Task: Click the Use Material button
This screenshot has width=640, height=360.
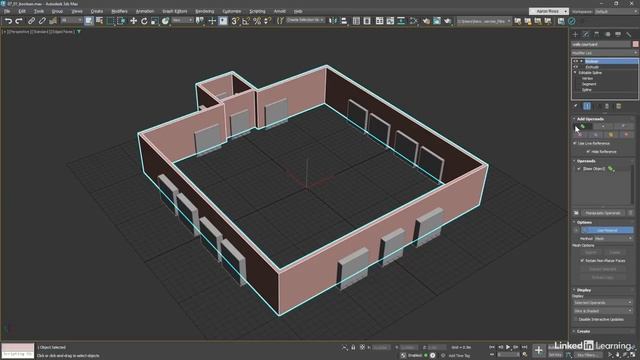Action: point(607,230)
